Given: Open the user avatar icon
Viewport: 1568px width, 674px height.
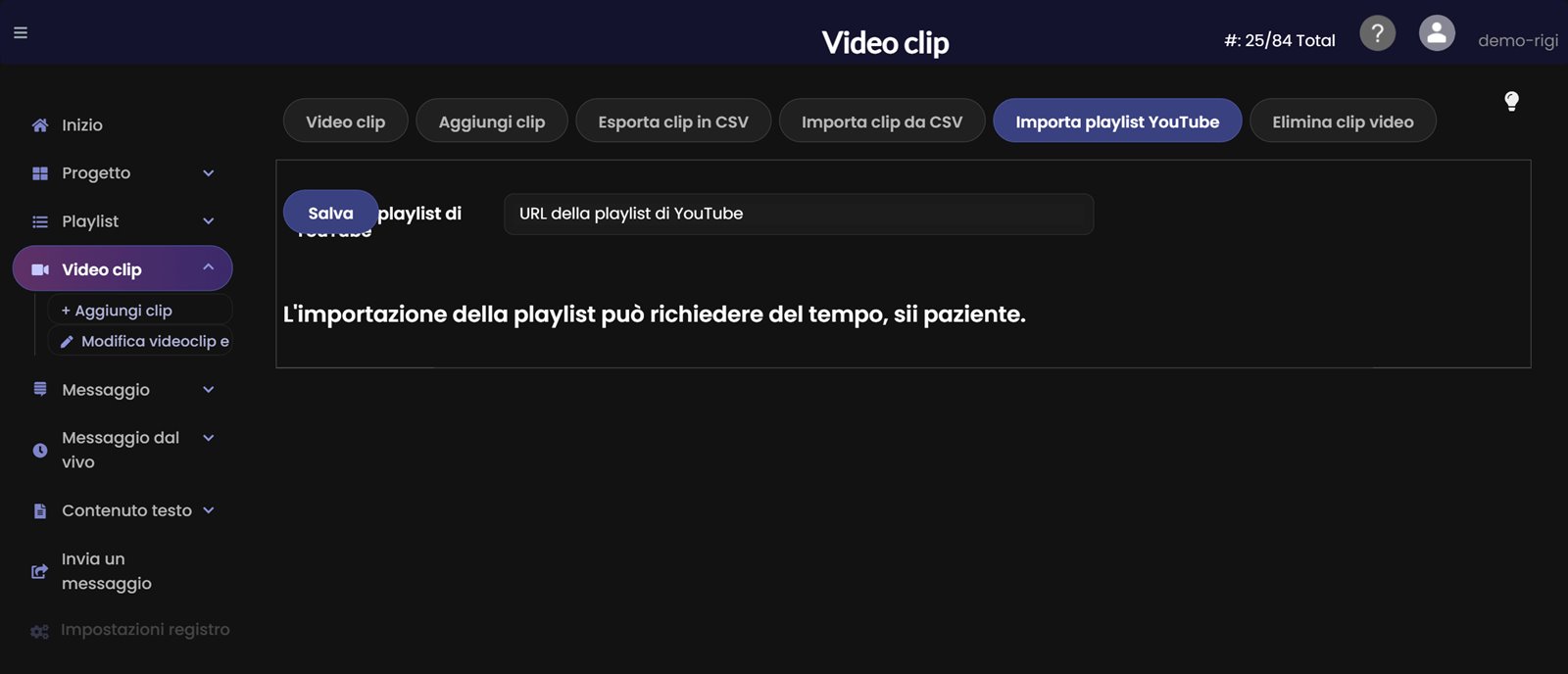Looking at the screenshot, I should tap(1437, 33).
